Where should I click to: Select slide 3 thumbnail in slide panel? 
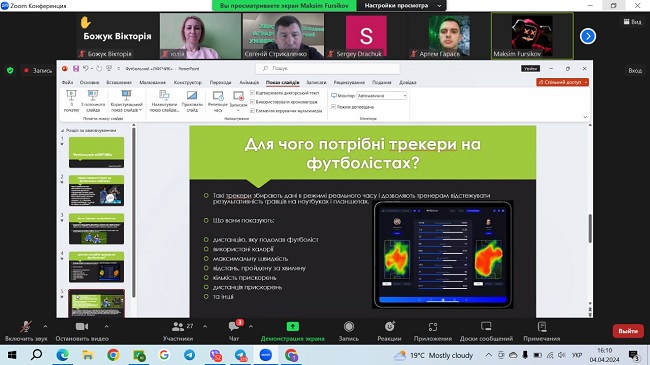coord(96,229)
